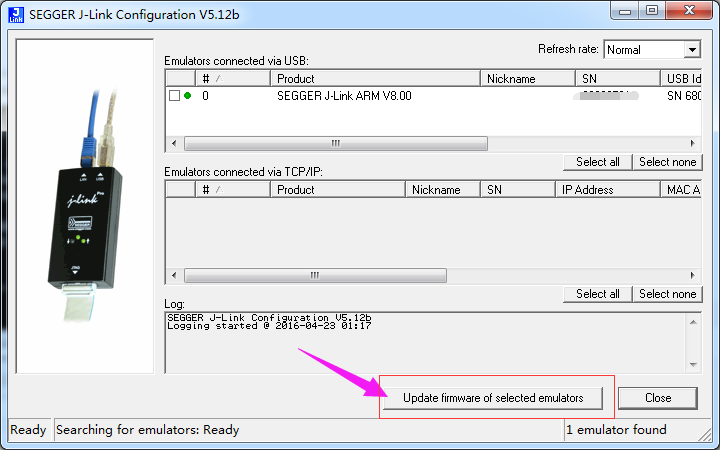Sort TCP/IP list by # column
Screen dimensions: 720x450
(233, 190)
